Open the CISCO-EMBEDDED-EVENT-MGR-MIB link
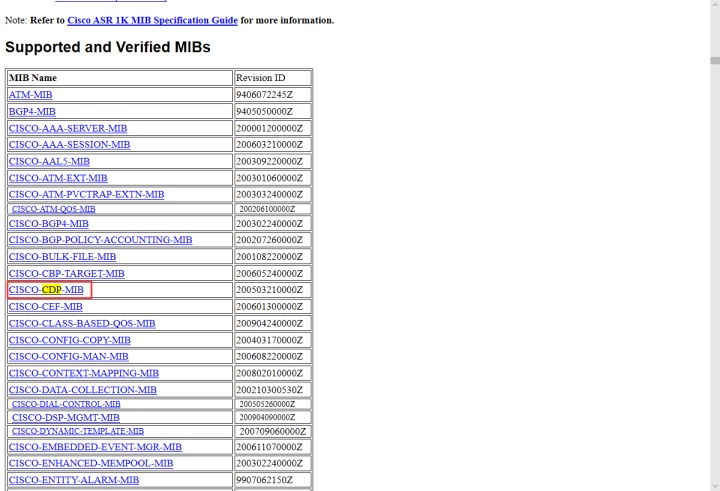Viewport: 720px width, 491px height. click(x=95, y=447)
